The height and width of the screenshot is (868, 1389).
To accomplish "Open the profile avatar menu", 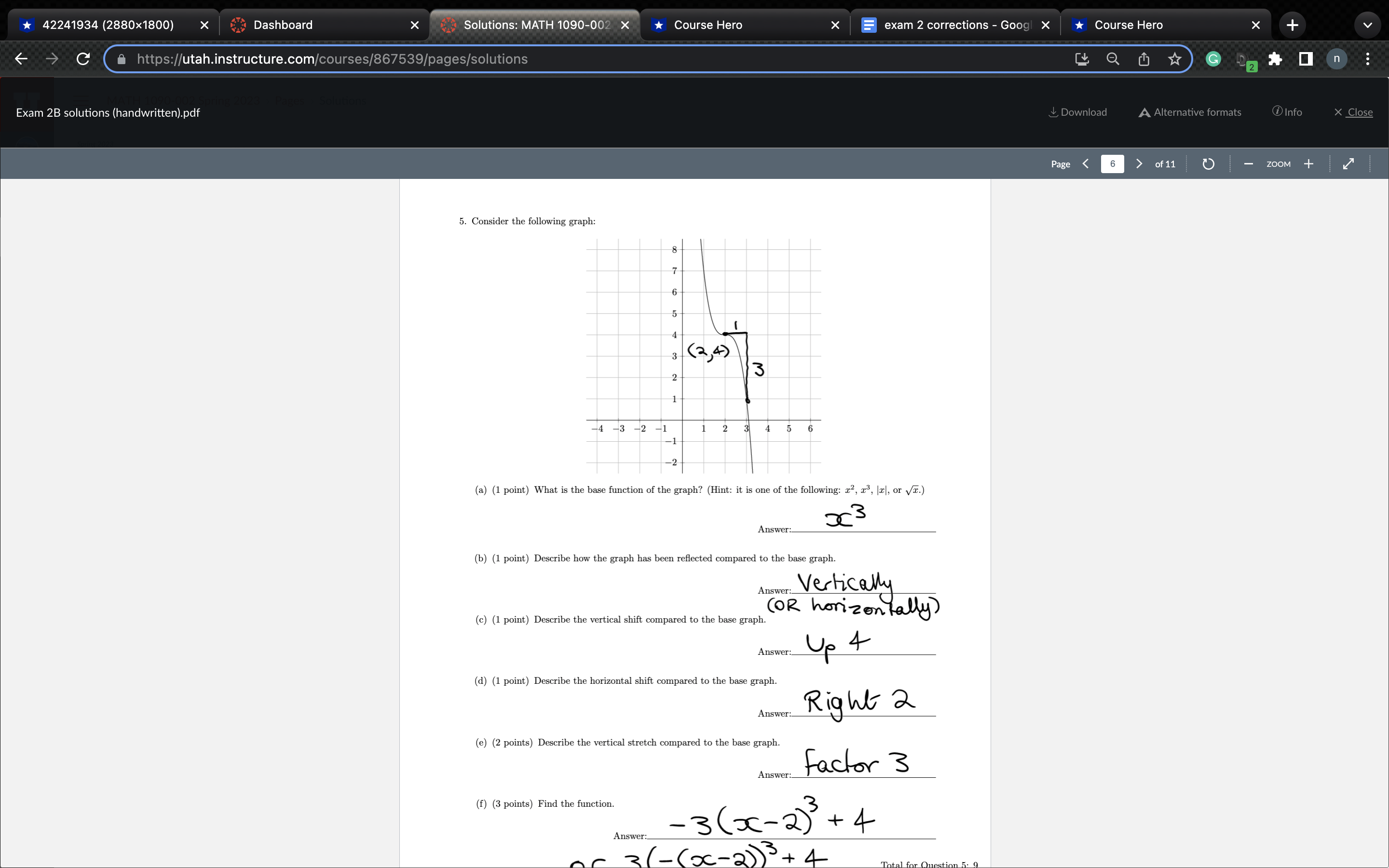I will 1336,58.
